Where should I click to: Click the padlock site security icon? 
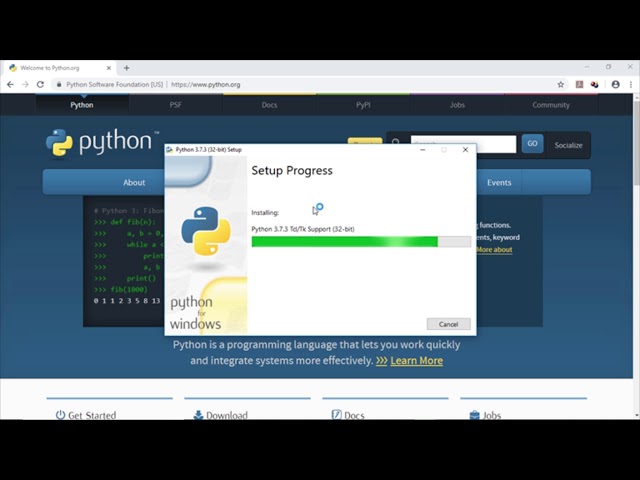(59, 84)
